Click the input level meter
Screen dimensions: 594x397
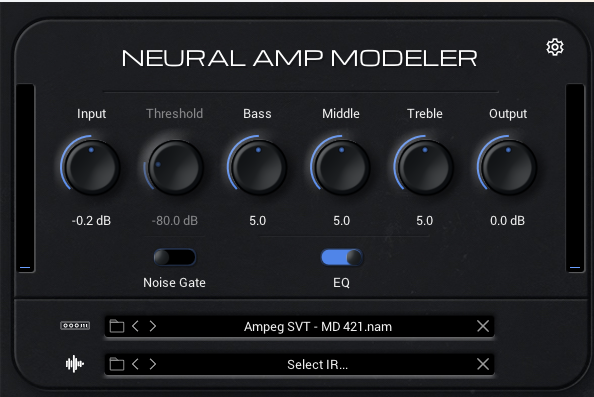[25, 178]
